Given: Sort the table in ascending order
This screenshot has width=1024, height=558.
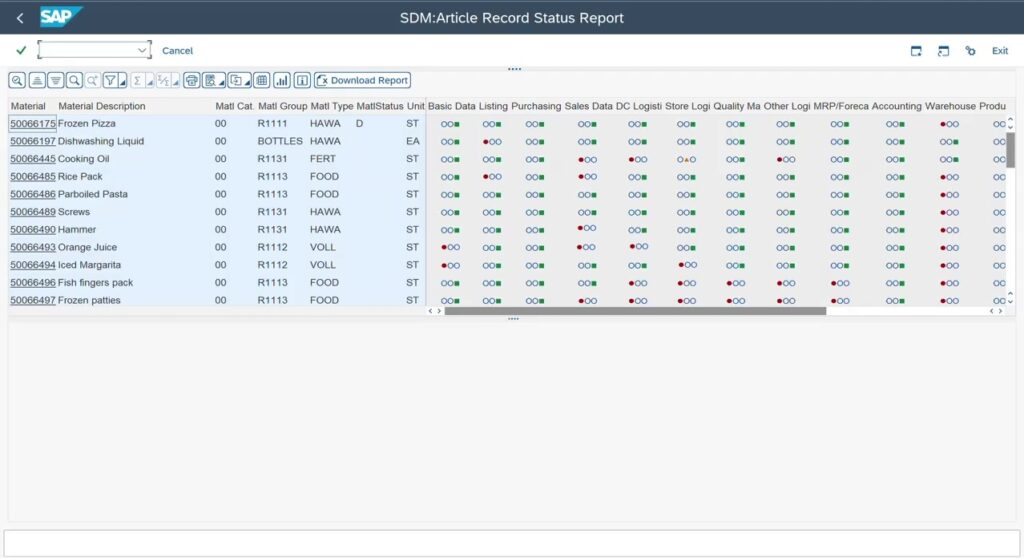Looking at the screenshot, I should (x=36, y=80).
